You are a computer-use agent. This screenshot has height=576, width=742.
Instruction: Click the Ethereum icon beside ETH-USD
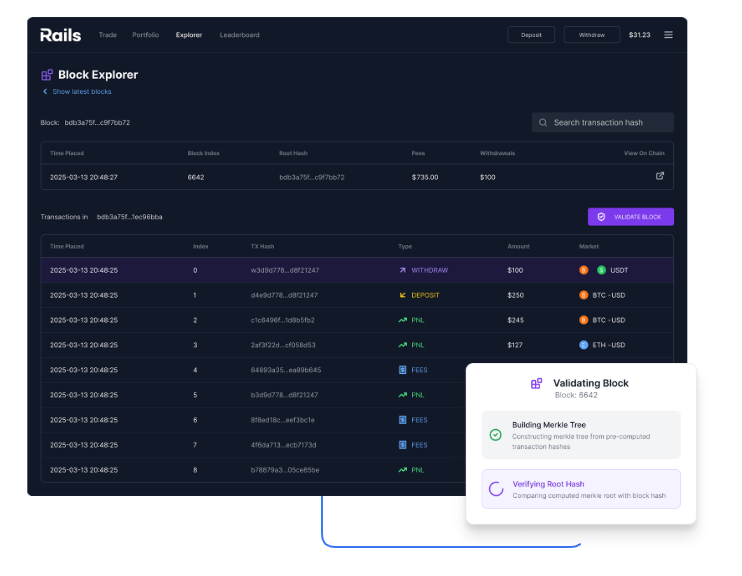pos(583,345)
